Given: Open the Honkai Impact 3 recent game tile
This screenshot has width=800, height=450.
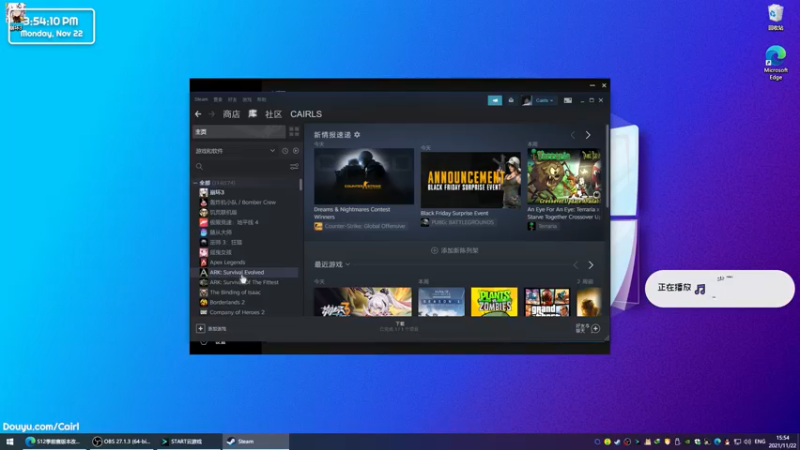Looking at the screenshot, I should 363,302.
